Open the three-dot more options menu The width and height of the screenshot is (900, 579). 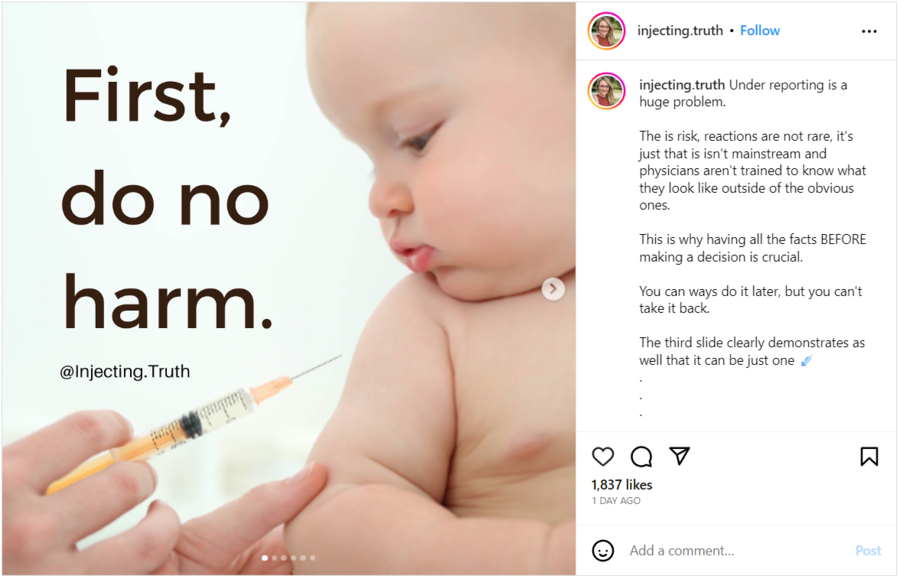tap(869, 31)
